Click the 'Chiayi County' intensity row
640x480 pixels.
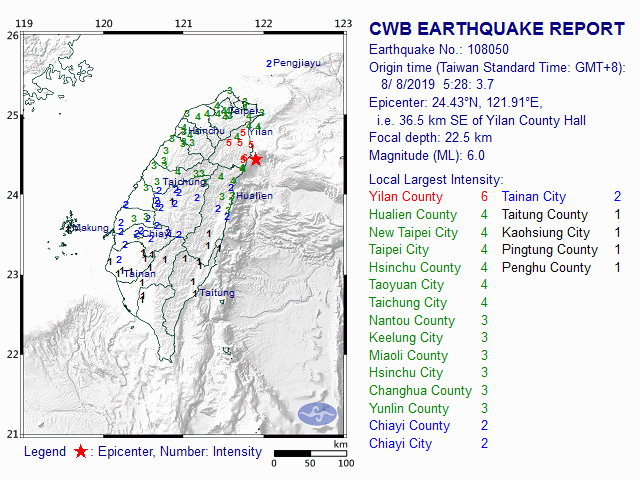(x=428, y=426)
